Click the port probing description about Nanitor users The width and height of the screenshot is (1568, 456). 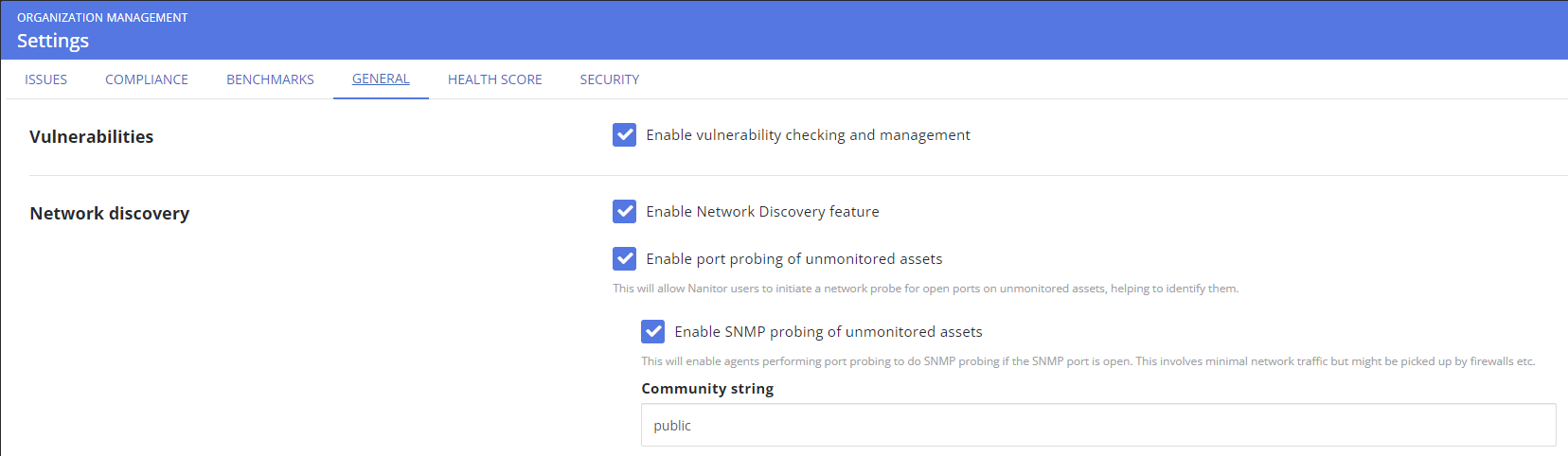point(925,289)
